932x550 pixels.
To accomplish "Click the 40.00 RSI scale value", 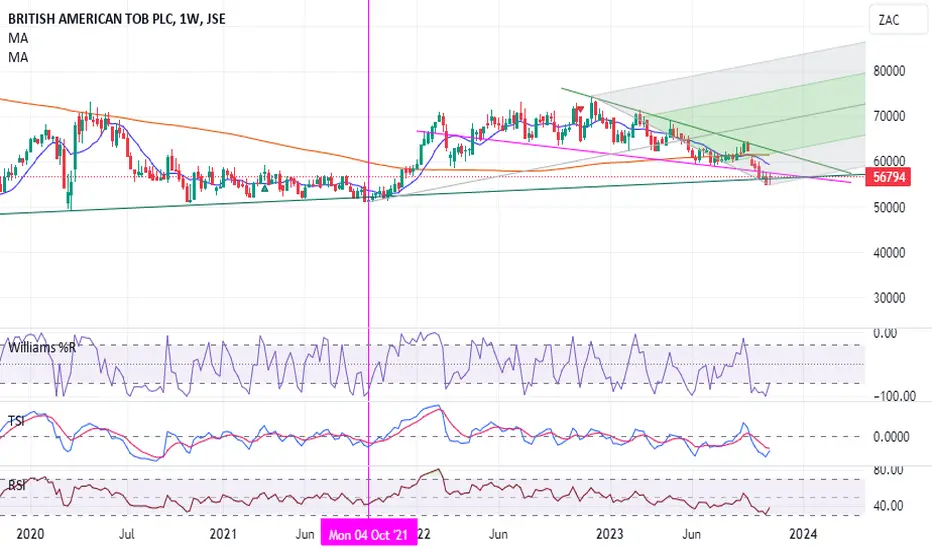I will click(x=888, y=506).
